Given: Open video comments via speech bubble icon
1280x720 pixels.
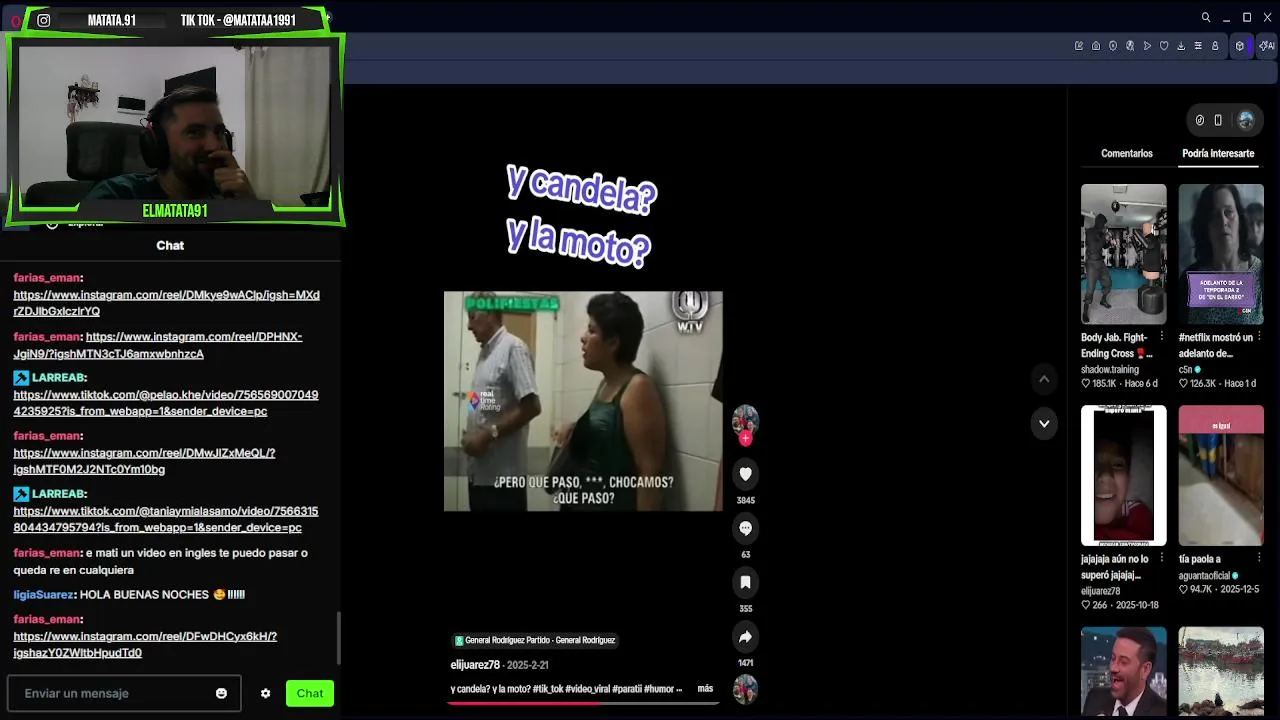Looking at the screenshot, I should [745, 528].
